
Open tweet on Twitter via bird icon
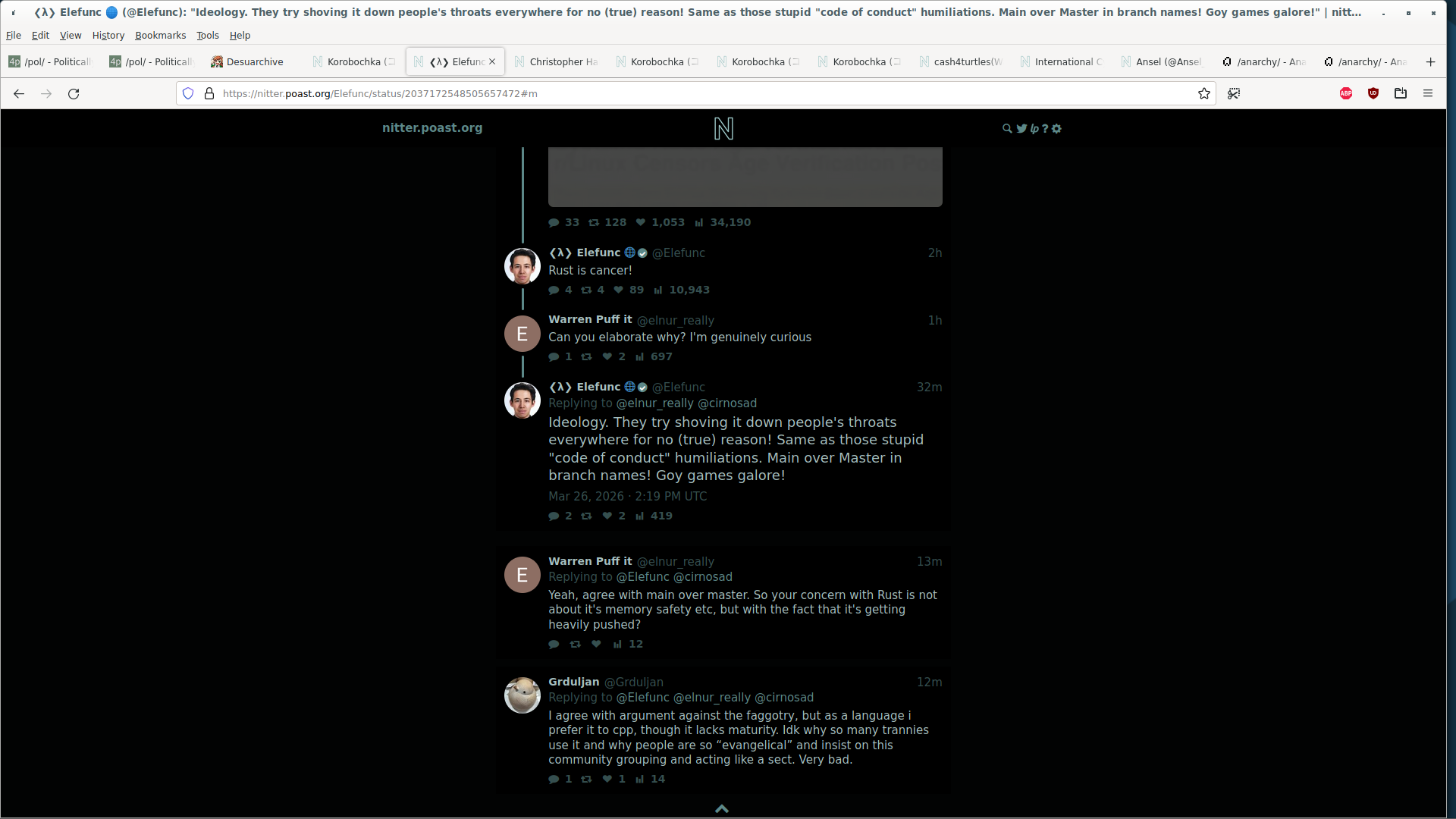click(x=1021, y=129)
